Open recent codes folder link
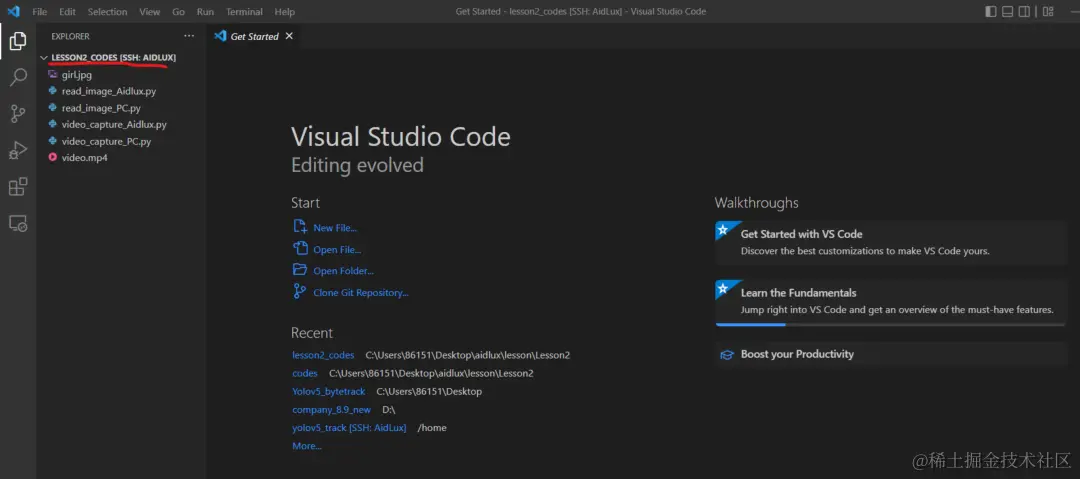The width and height of the screenshot is (1080, 479). tap(304, 374)
